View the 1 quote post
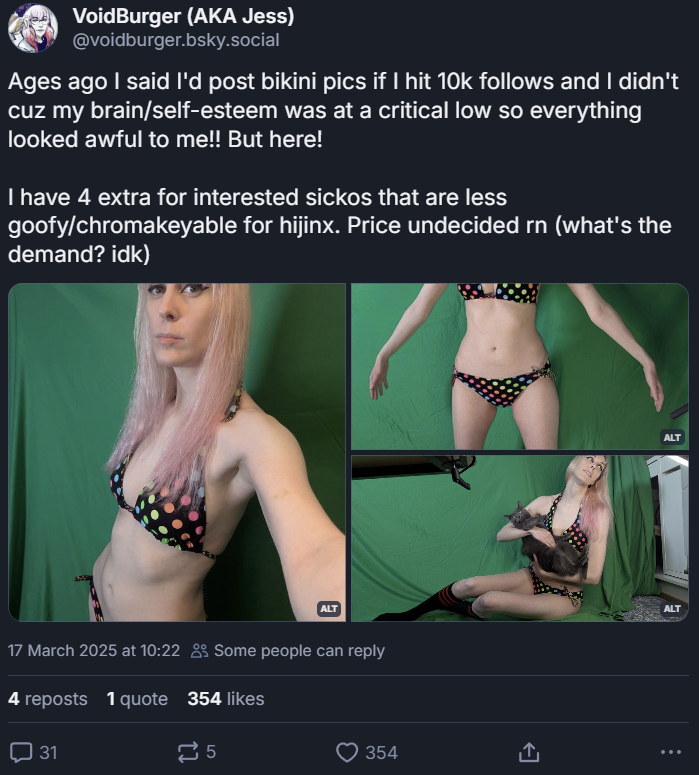The height and width of the screenshot is (775, 699). [137, 699]
